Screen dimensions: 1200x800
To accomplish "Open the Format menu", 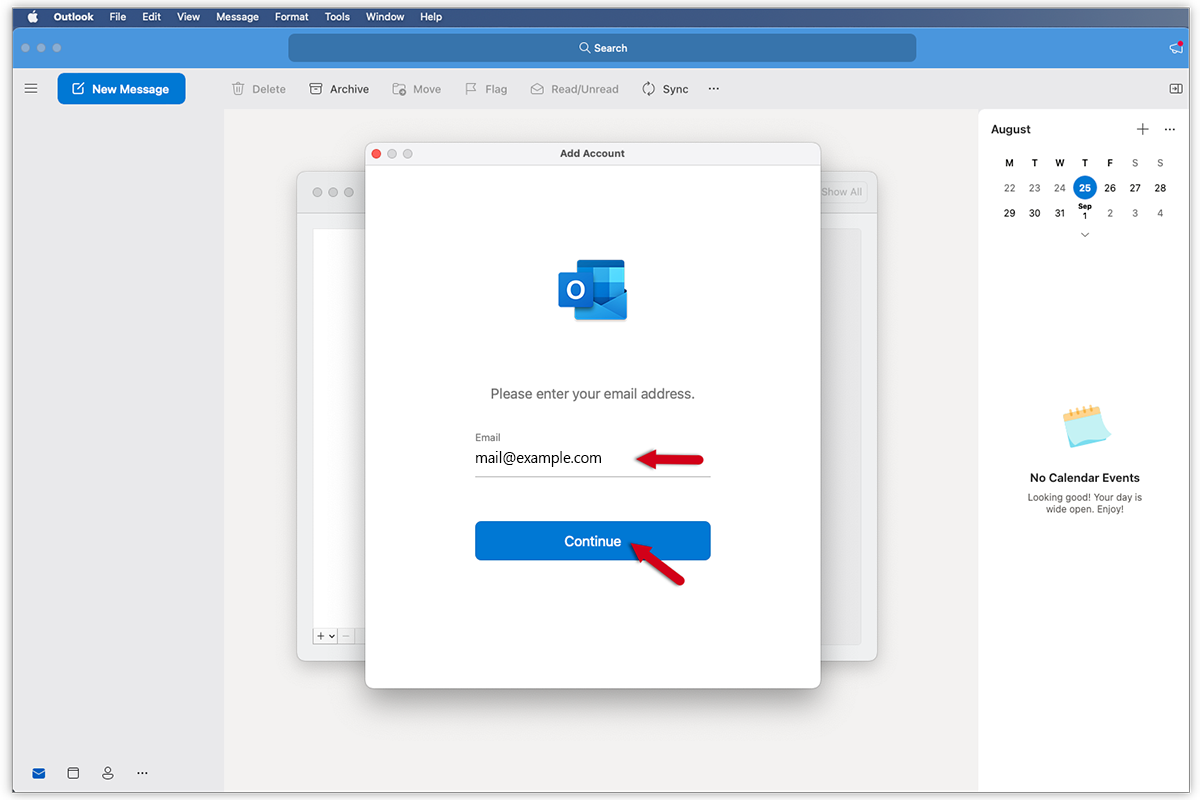I will point(292,17).
